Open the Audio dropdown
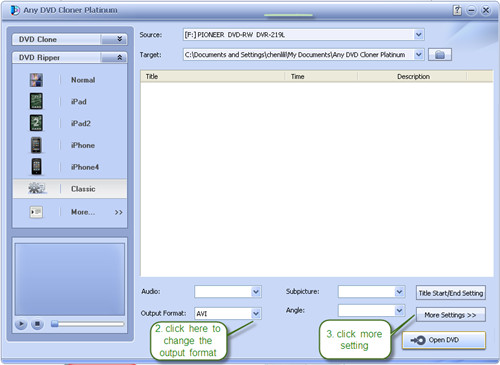The width and height of the screenshot is (500, 365). [256, 292]
